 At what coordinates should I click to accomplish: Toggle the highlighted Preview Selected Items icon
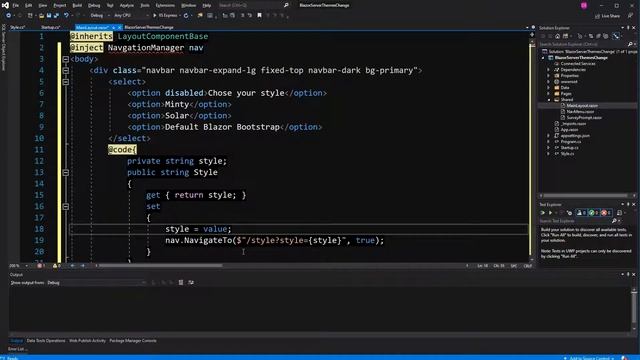coord(616,36)
